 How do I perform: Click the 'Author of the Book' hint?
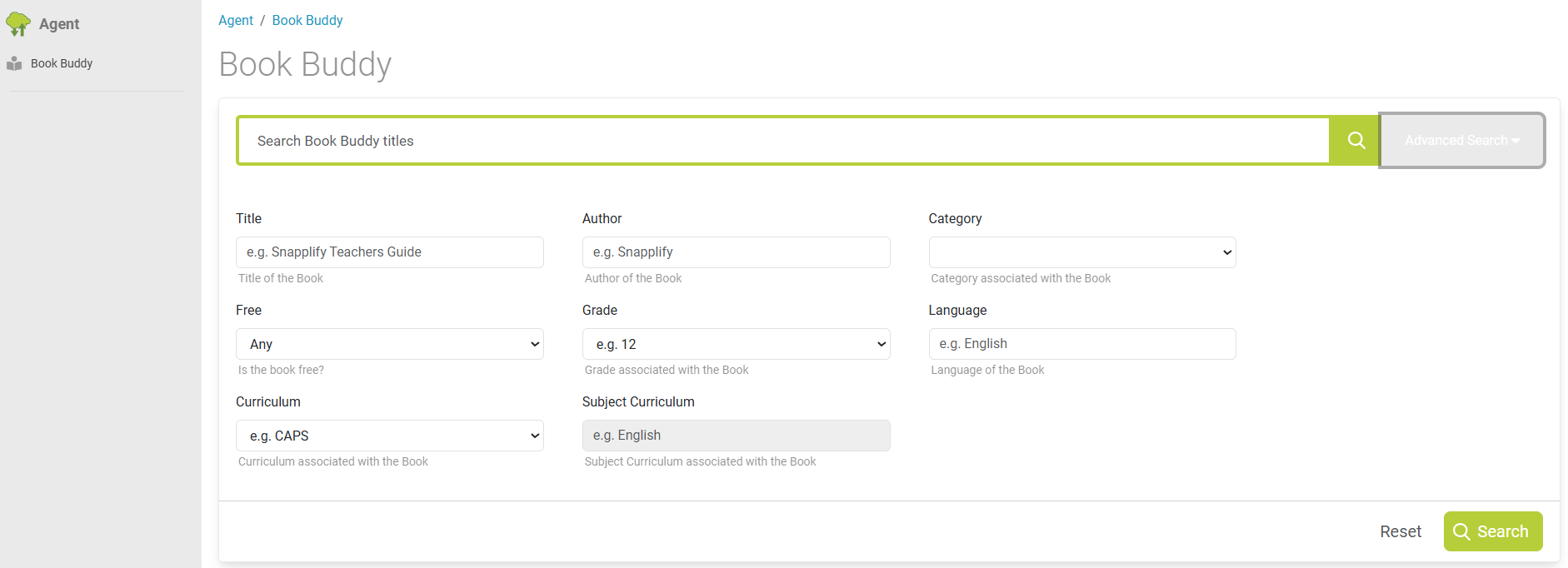click(633, 278)
